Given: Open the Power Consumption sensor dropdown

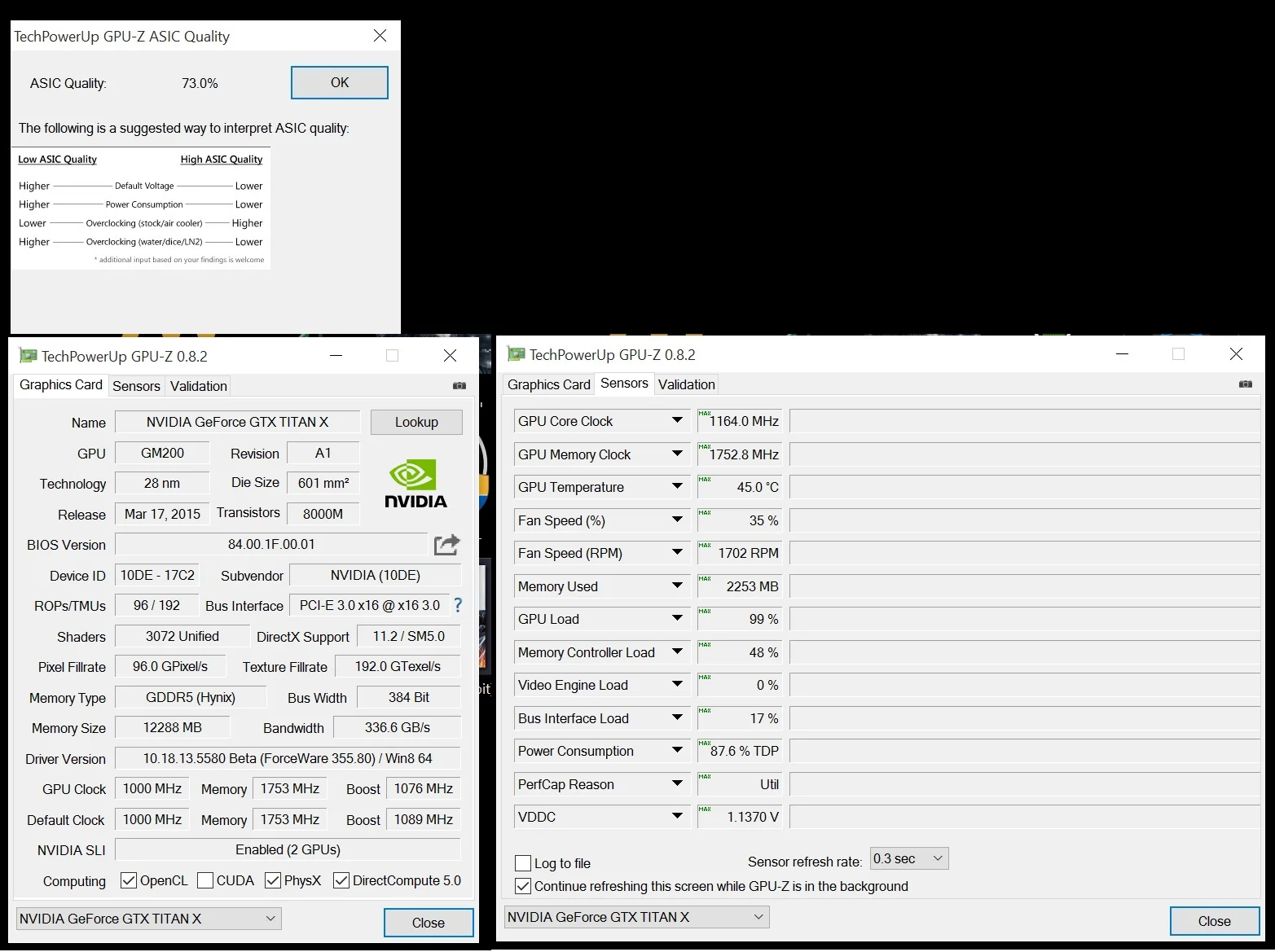Looking at the screenshot, I should [677, 751].
